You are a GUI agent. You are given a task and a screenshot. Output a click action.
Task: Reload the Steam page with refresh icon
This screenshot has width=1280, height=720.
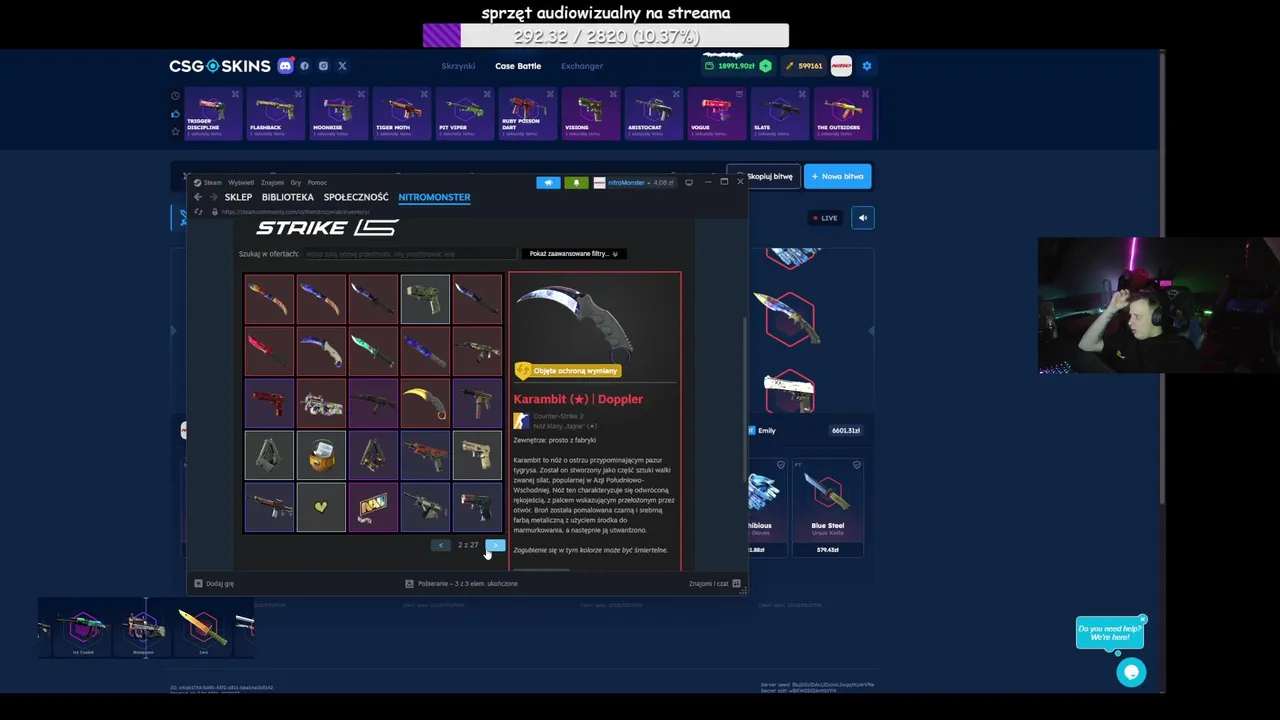(x=198, y=212)
